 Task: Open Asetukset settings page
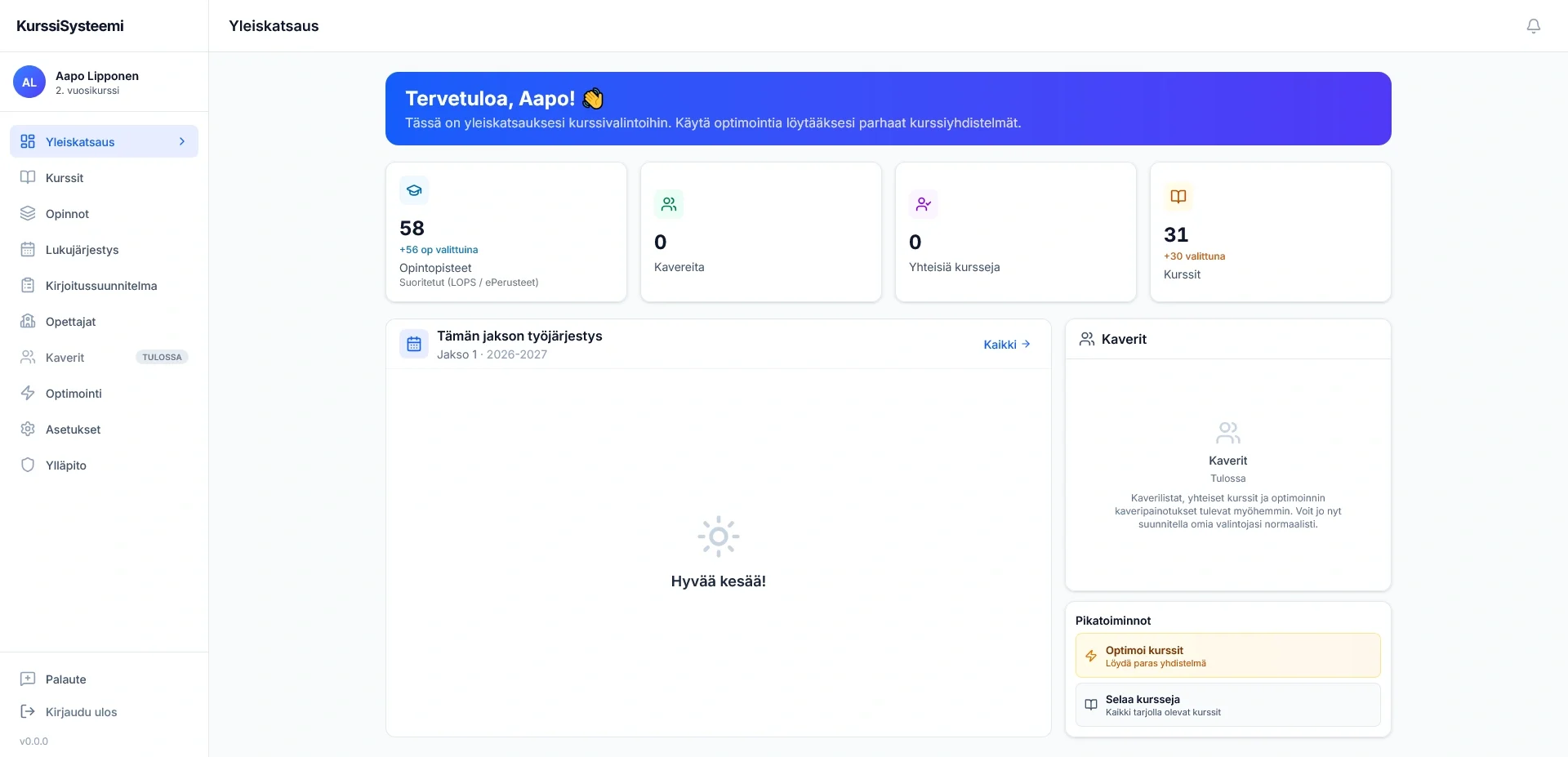pyautogui.click(x=104, y=429)
